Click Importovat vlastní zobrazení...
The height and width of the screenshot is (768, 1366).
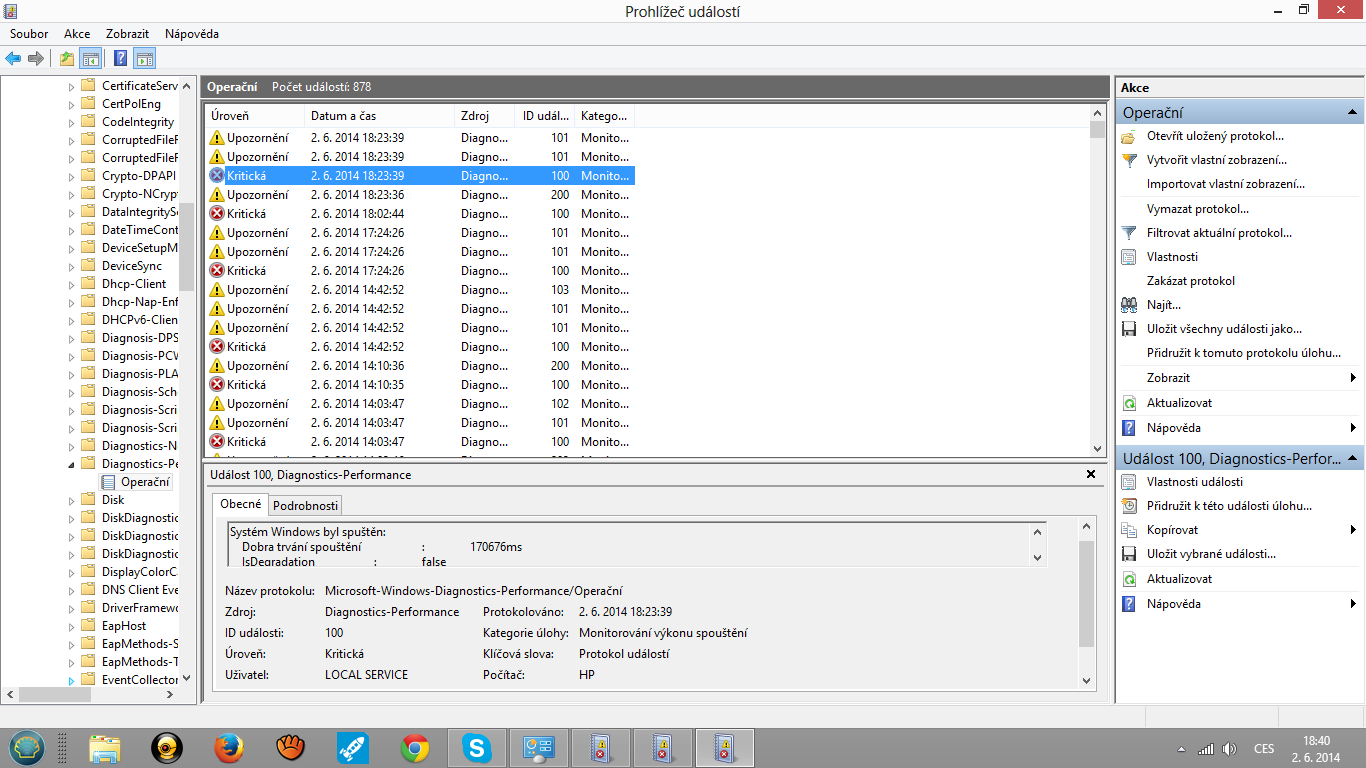[1225, 184]
